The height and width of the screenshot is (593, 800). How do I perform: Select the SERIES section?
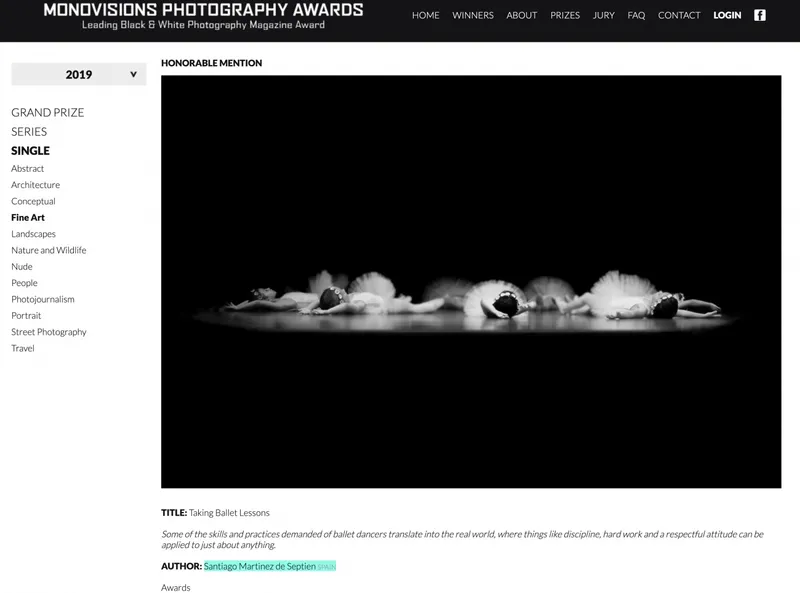click(x=29, y=132)
